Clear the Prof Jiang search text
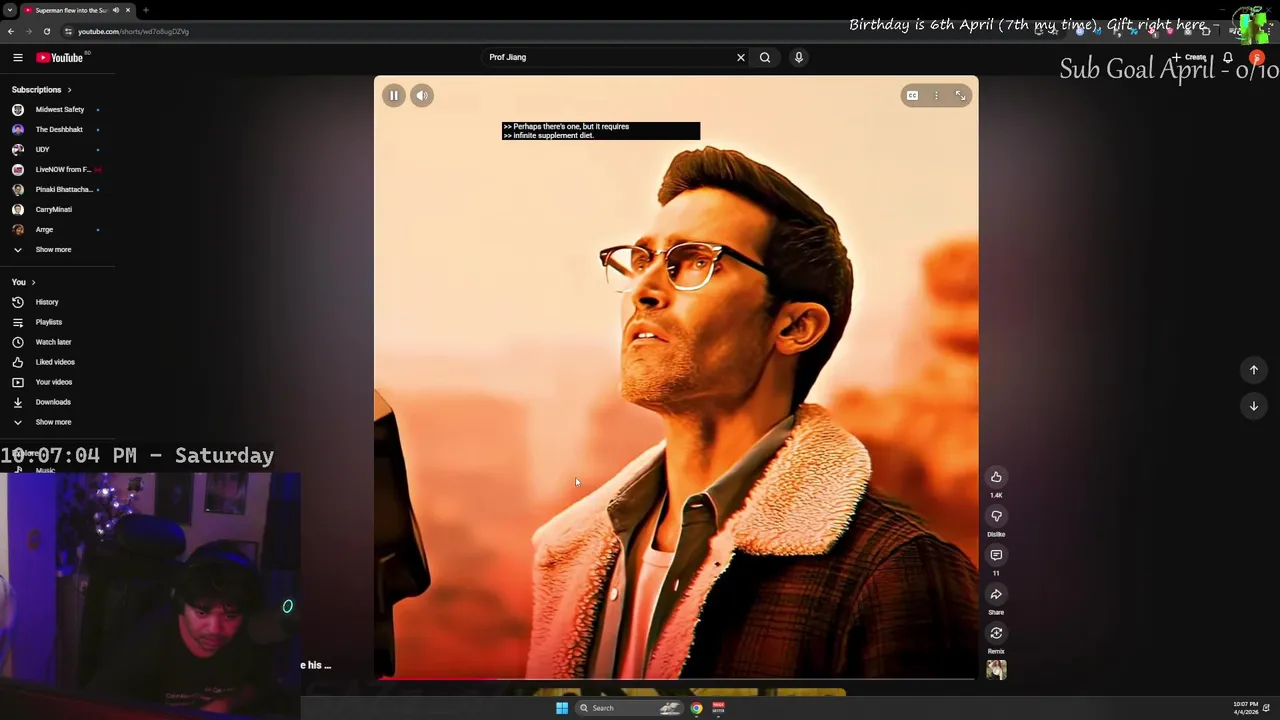The width and height of the screenshot is (1280, 720). click(741, 58)
